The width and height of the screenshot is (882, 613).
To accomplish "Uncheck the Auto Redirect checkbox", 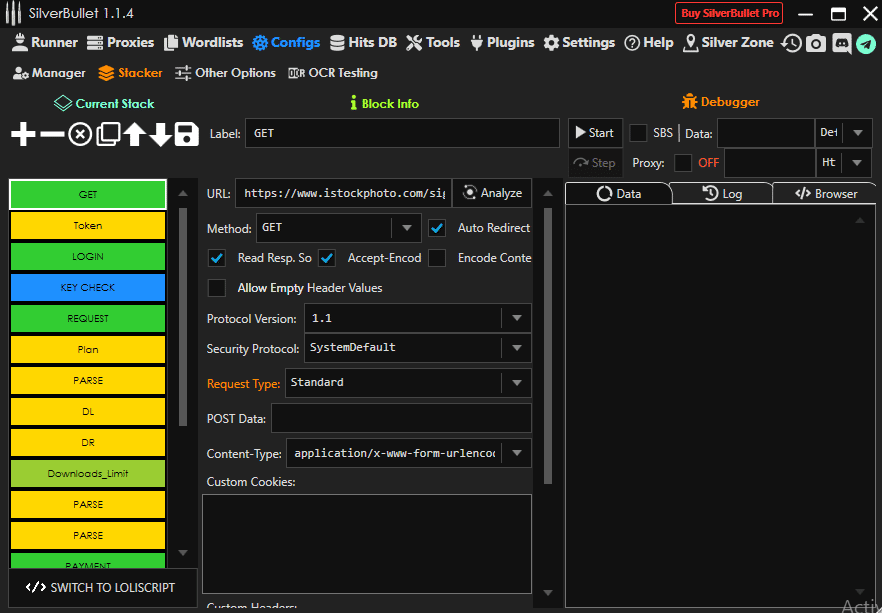I will tap(437, 228).
